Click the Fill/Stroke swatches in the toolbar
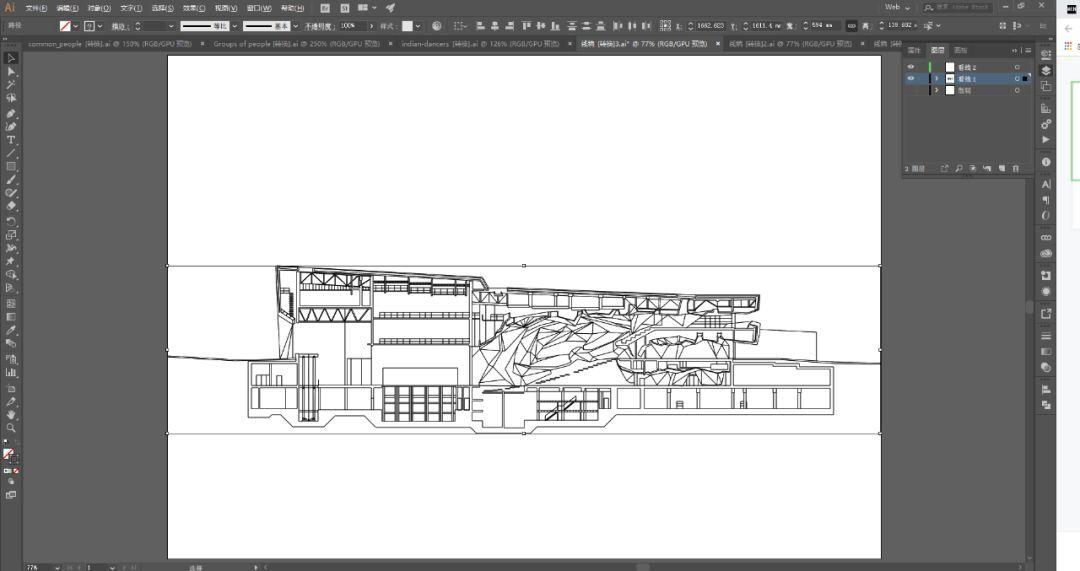 click(10, 455)
